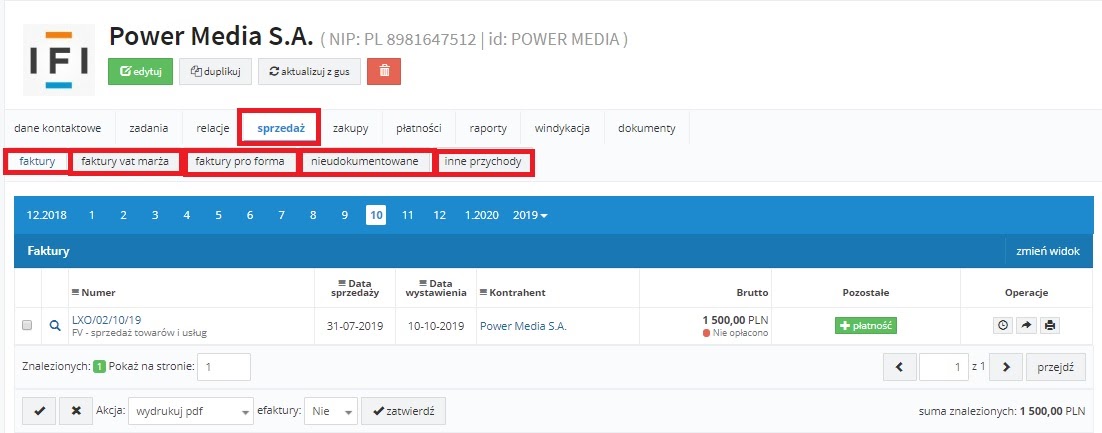Click aktualizuj z gus button

pyautogui.click(x=309, y=71)
